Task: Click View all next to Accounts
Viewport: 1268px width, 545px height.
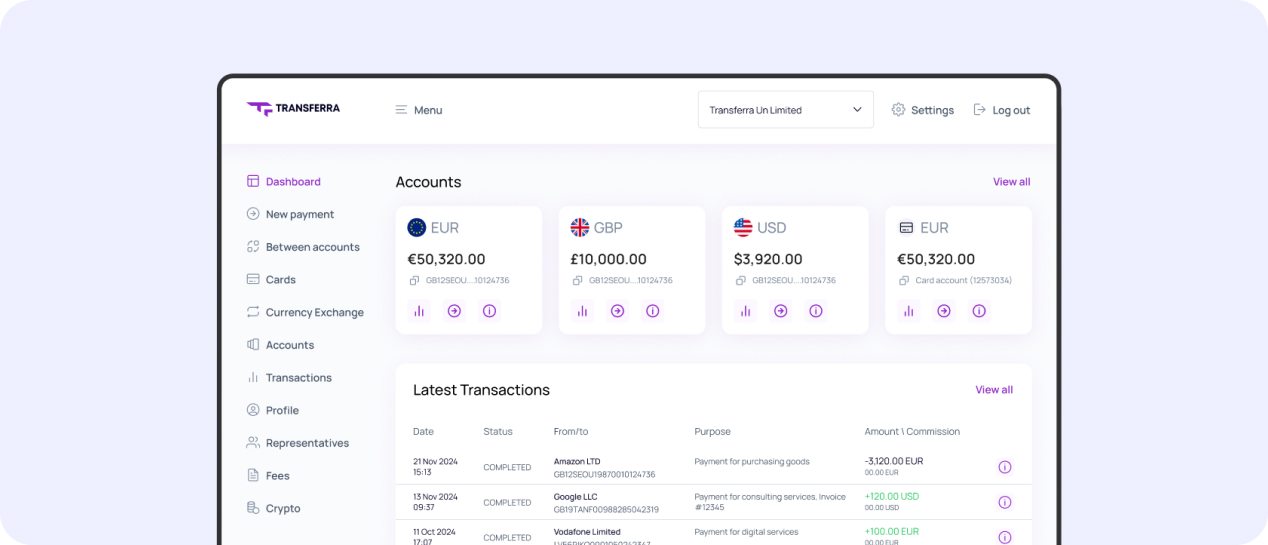Action: coord(1011,182)
